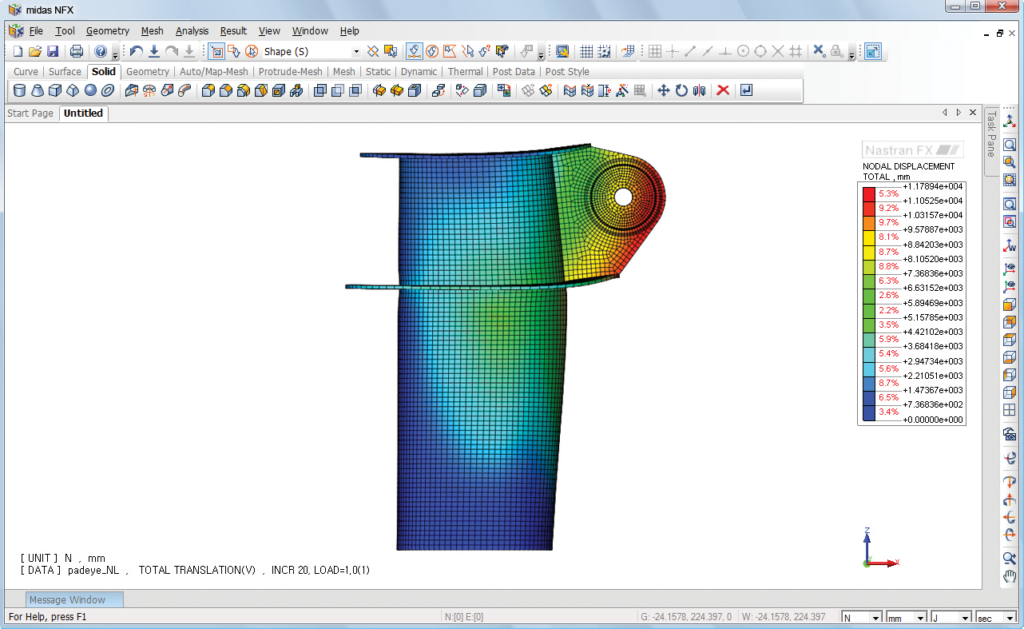This screenshot has height=629, width=1024.
Task: Open the Shape (S) selection dropdown
Action: point(356,51)
